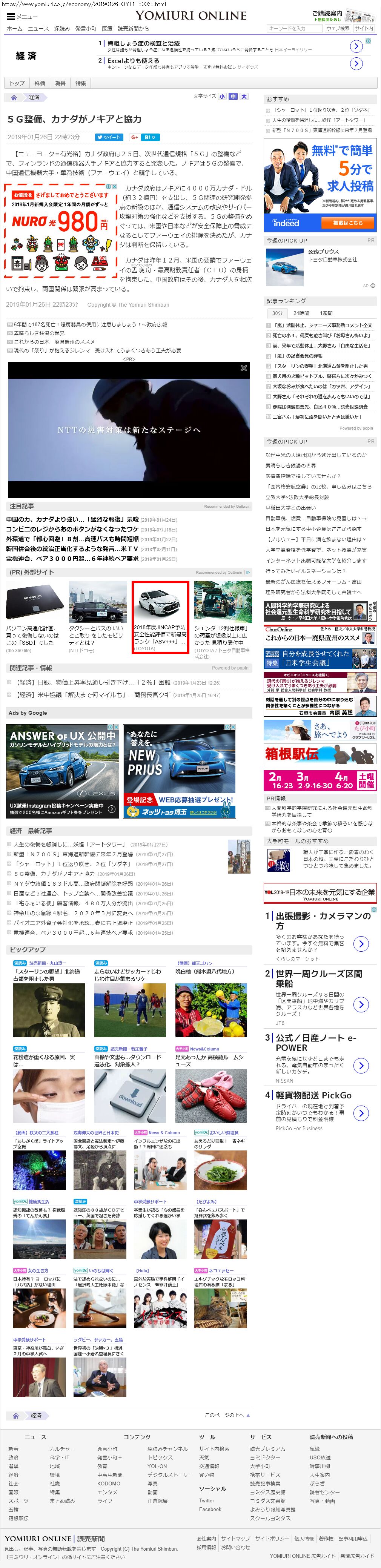Viewport: 381px width, 1568px height.
Task: Click 掲載はこちら on Indeed ad
Action: click(347, 223)
